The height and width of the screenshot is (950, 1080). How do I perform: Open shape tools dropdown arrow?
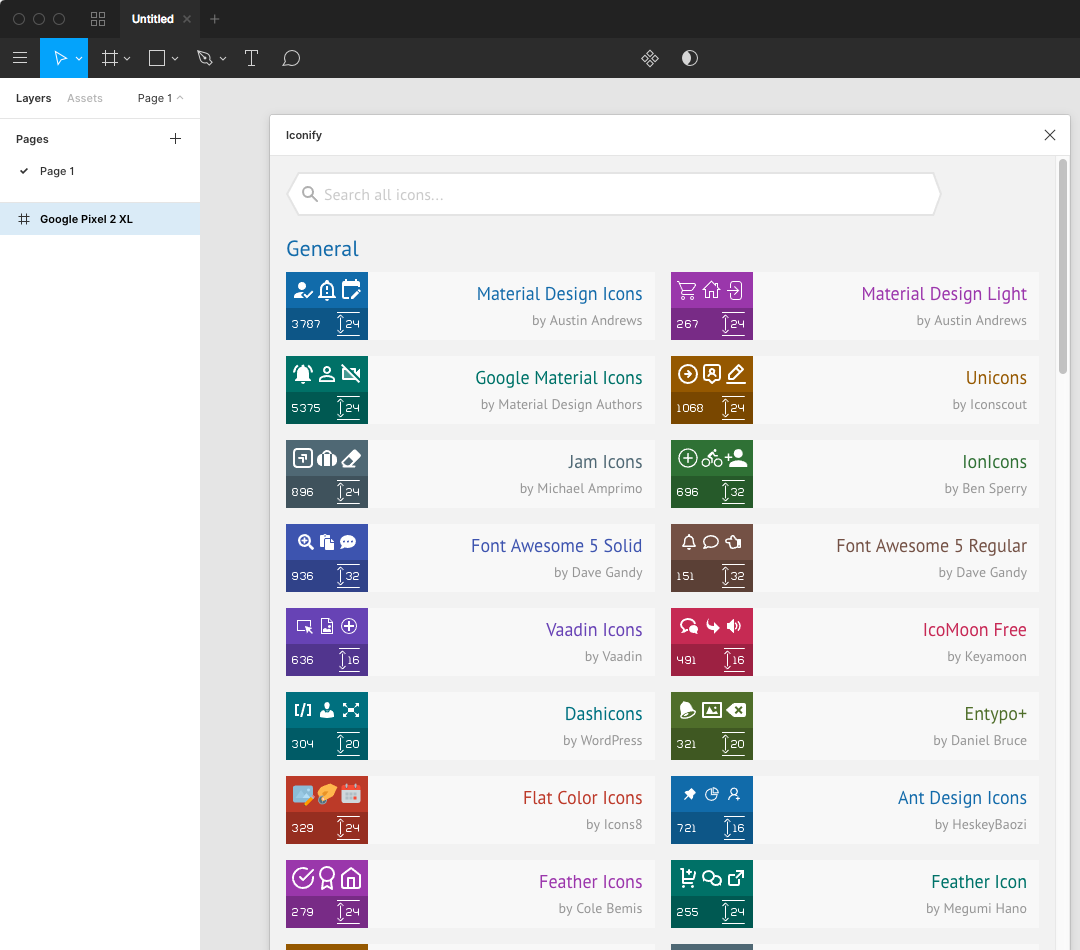[x=175, y=59]
